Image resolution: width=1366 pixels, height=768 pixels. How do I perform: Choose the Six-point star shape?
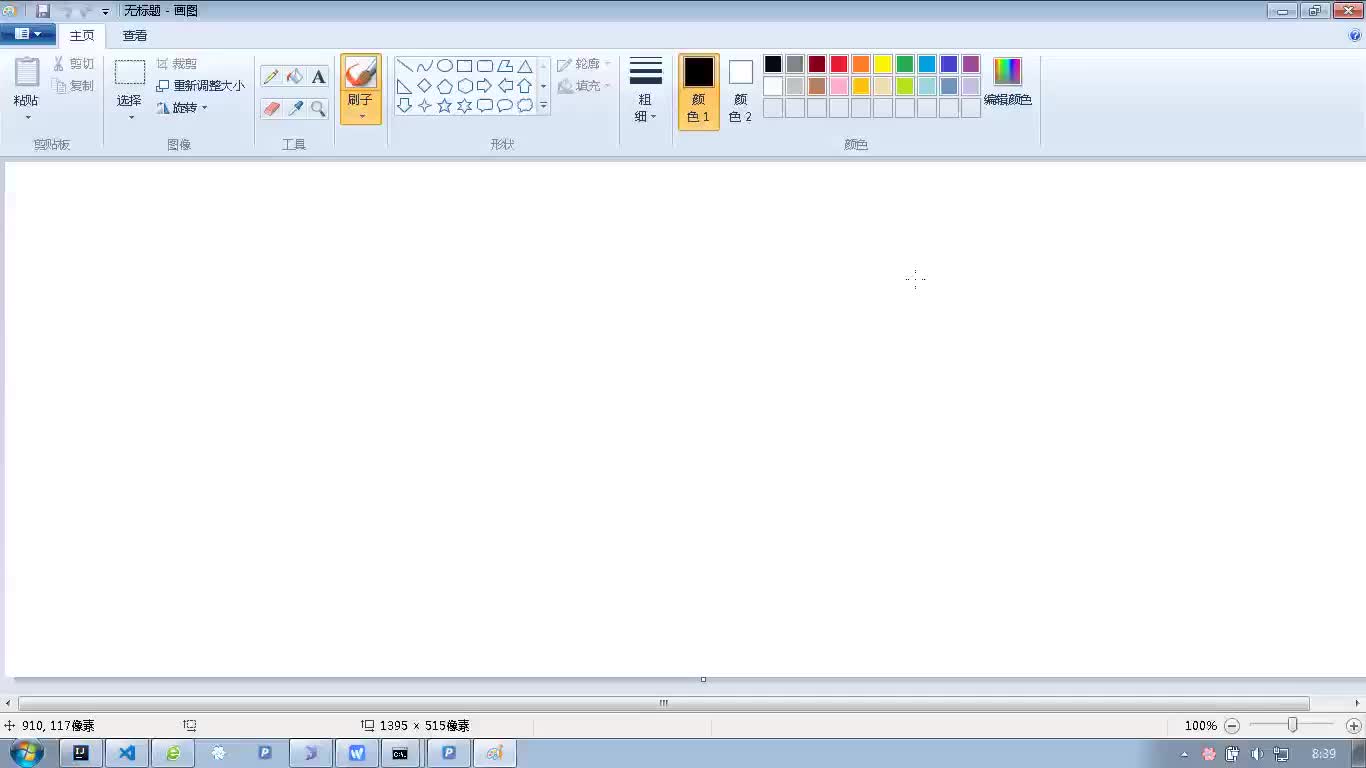coord(465,105)
